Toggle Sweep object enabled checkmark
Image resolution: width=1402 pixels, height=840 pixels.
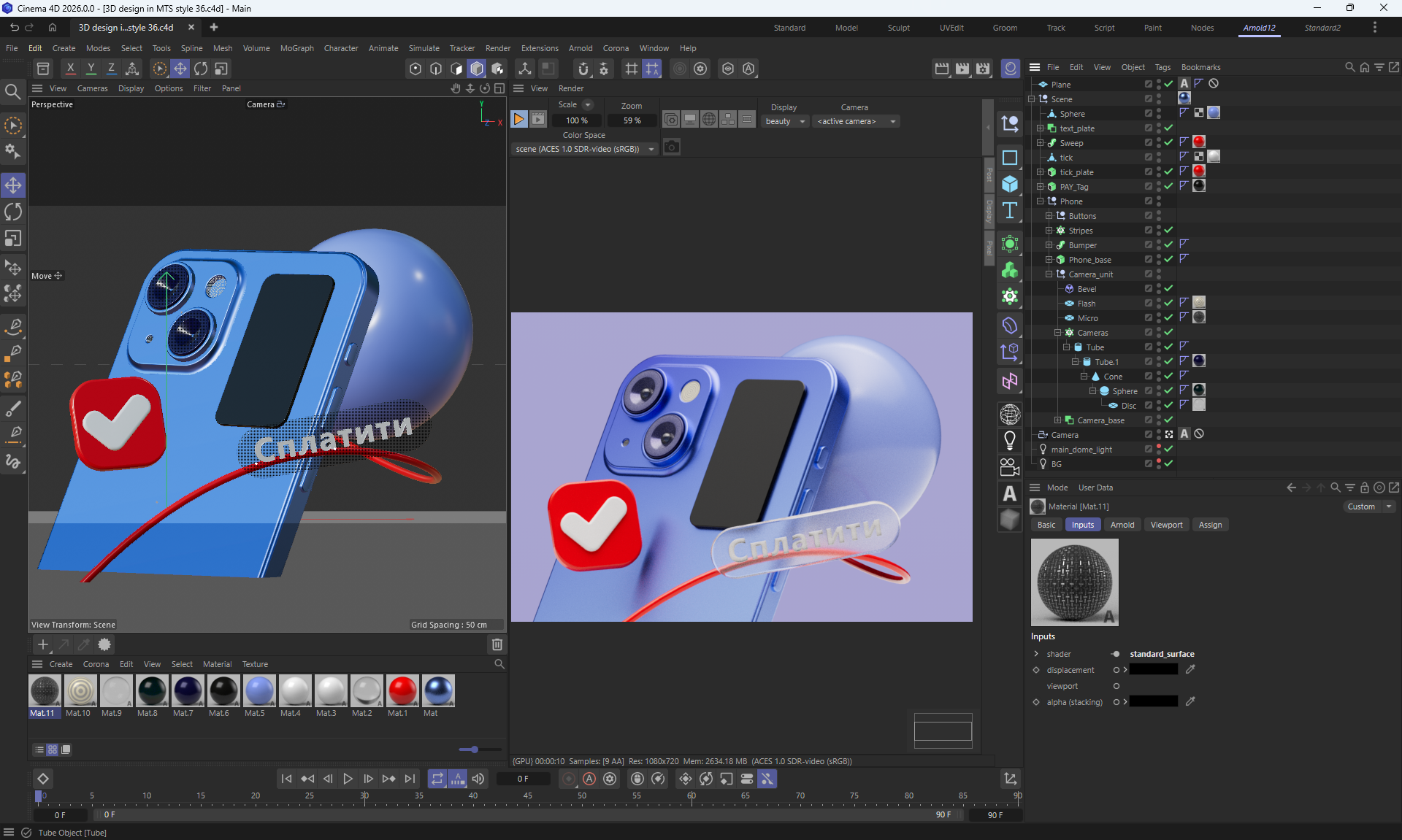tap(1168, 142)
